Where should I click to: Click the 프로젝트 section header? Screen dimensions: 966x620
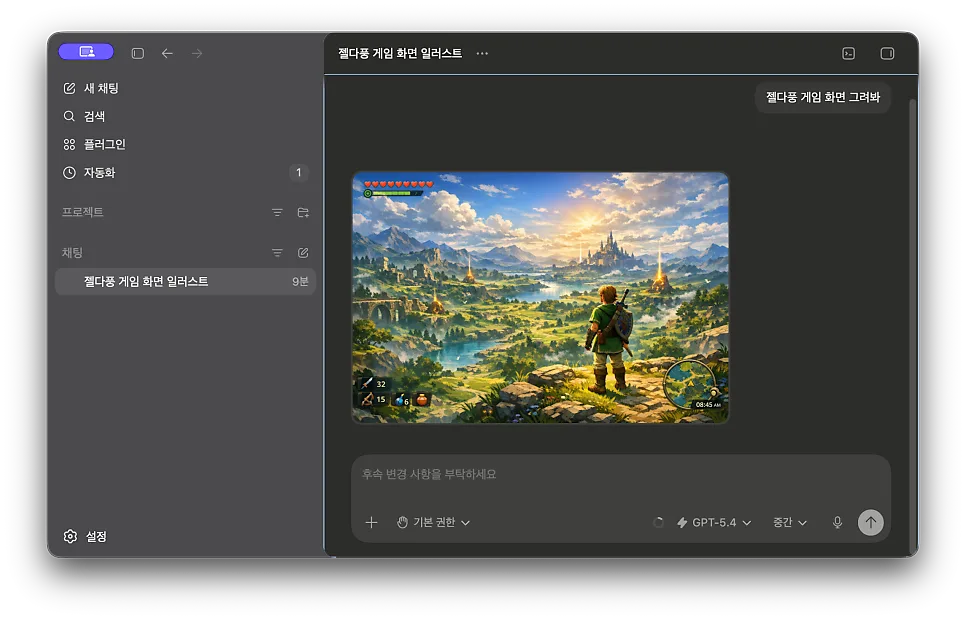[83, 213]
